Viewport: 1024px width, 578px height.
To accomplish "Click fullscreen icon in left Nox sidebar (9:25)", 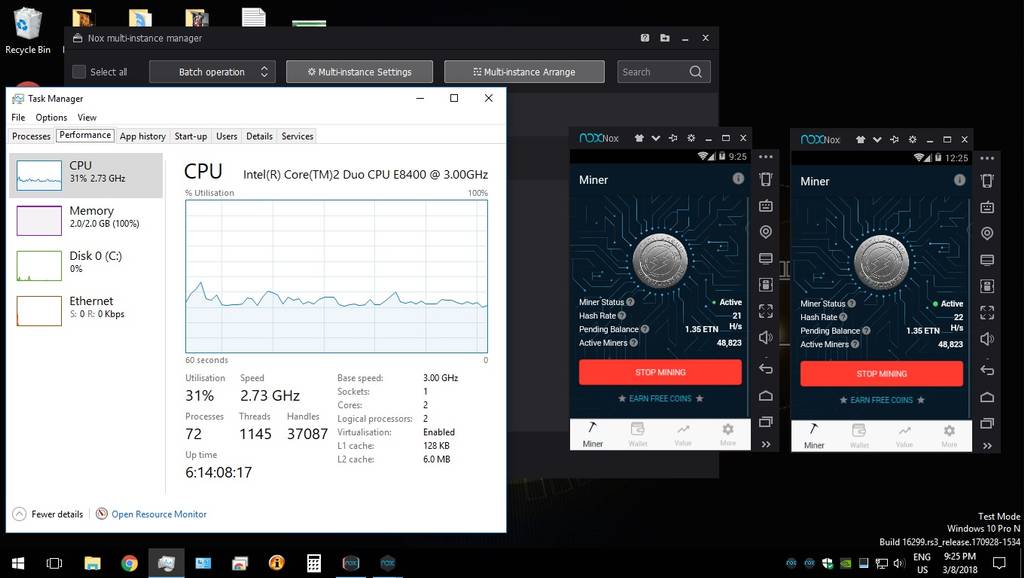I will 766,311.
